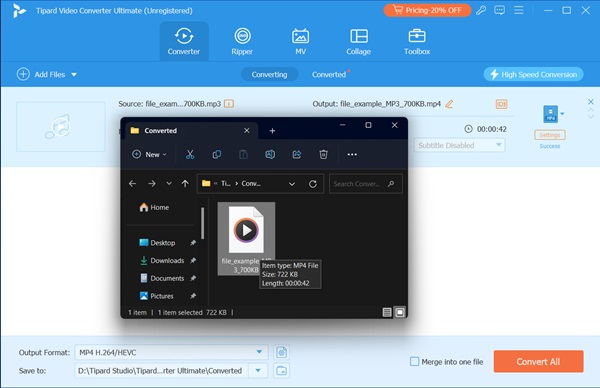The image size is (600, 388).
Task: Click the Paste icon in Explorer
Action: (243, 154)
